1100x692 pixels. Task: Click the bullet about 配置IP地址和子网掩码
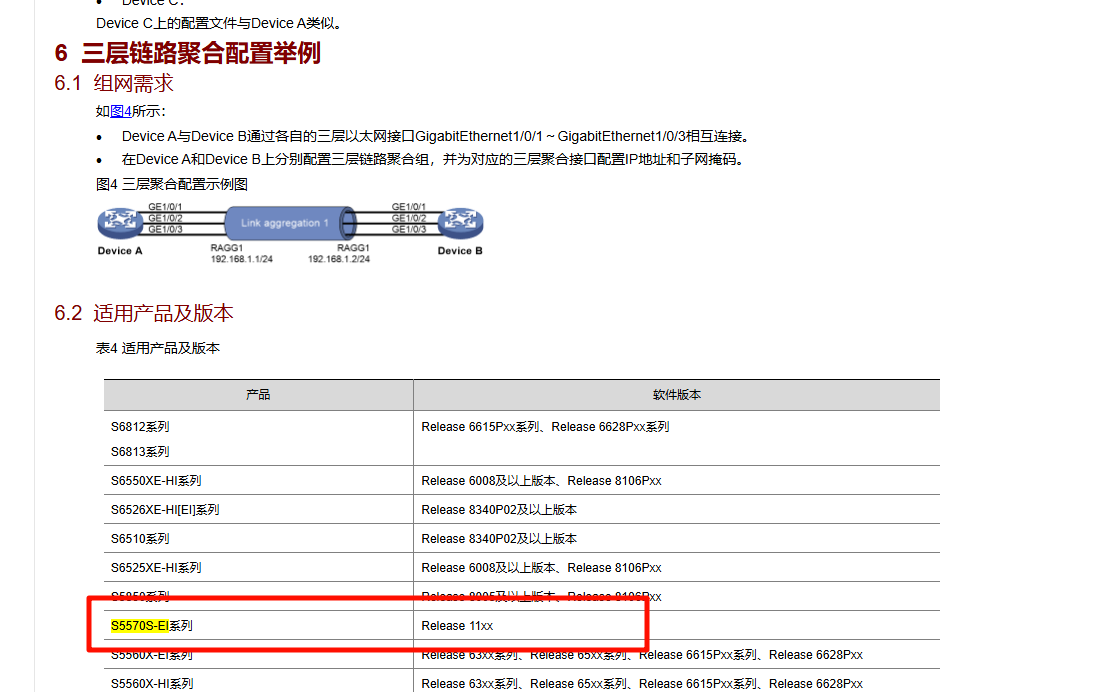point(433,159)
